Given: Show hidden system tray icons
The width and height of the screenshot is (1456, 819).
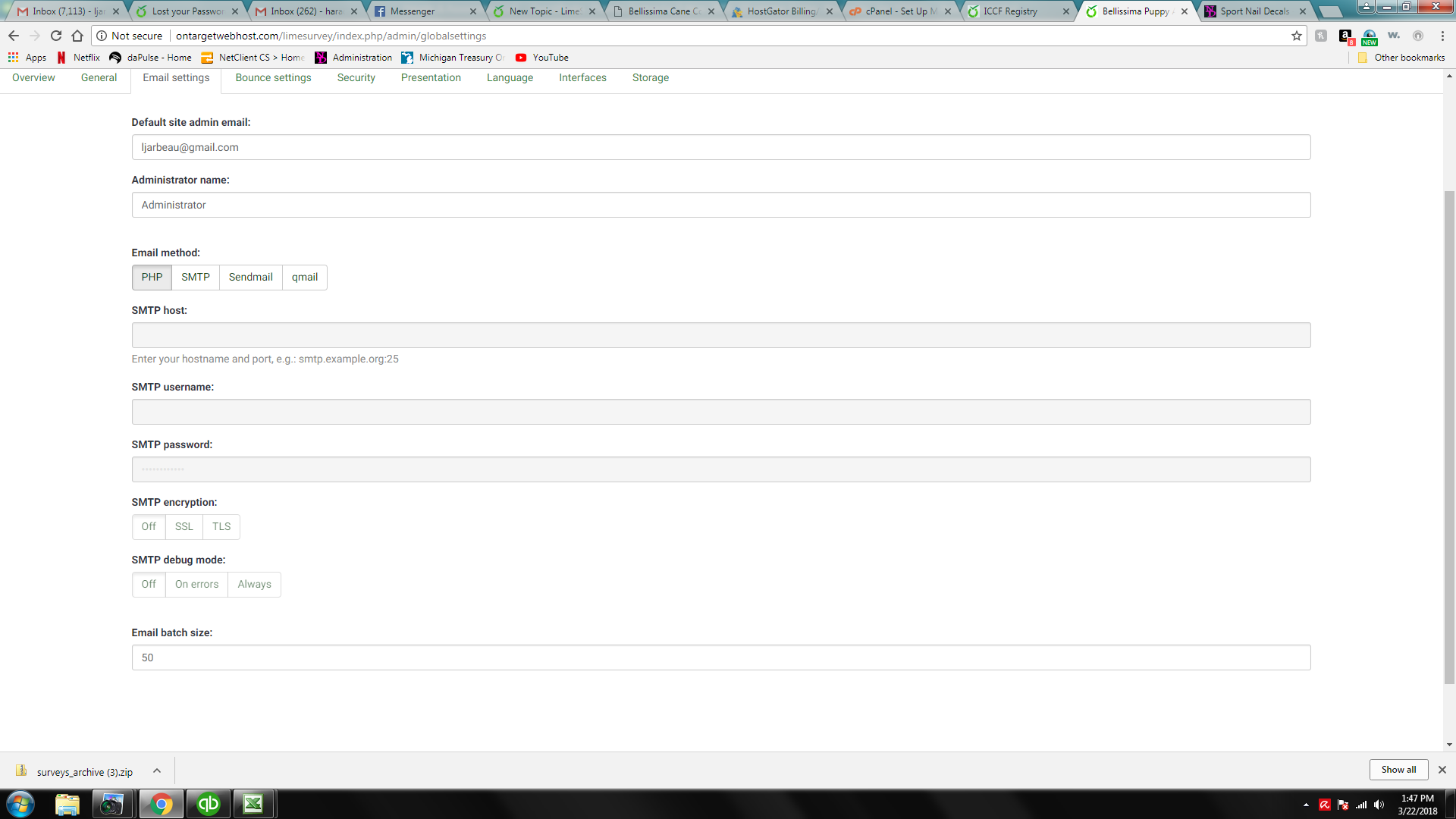Looking at the screenshot, I should [1306, 805].
